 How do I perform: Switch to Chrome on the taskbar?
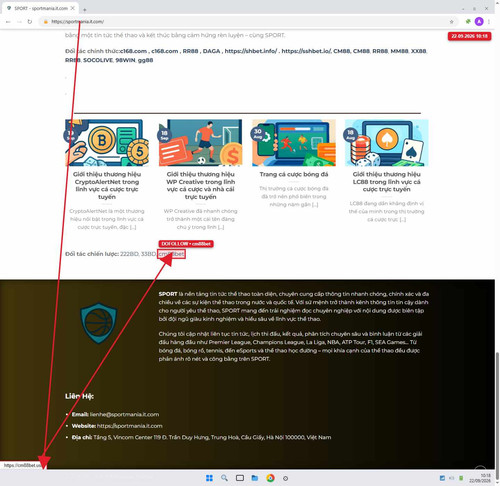[x=270, y=478]
